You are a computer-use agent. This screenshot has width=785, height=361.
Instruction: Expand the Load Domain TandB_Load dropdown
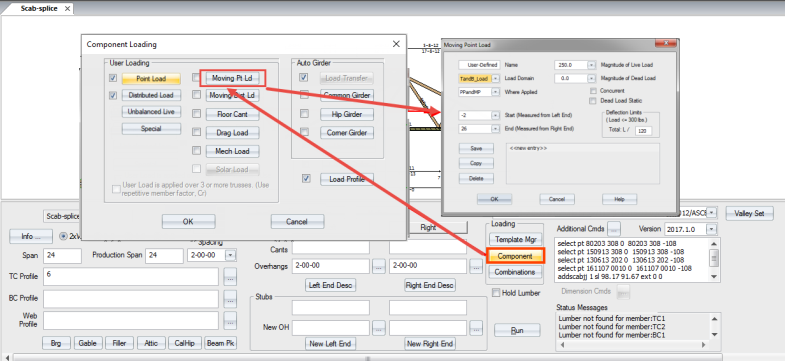495,79
